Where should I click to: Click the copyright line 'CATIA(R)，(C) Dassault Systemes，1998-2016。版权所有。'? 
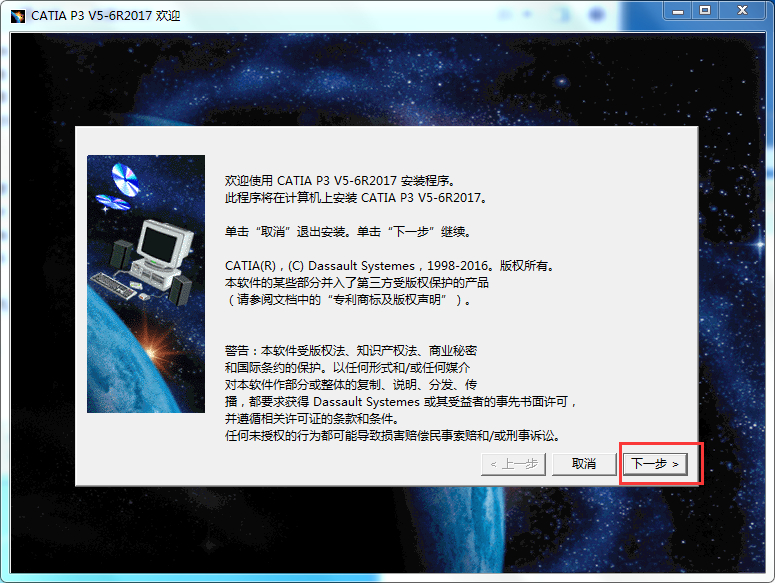coord(390,266)
